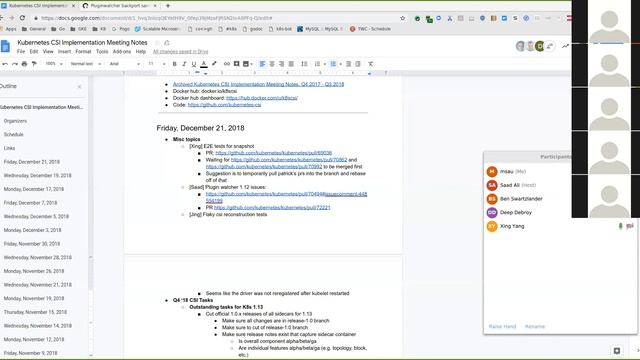Viewport: 640px width, 360px height.
Task: Open the Help menu
Action: coord(141,52)
